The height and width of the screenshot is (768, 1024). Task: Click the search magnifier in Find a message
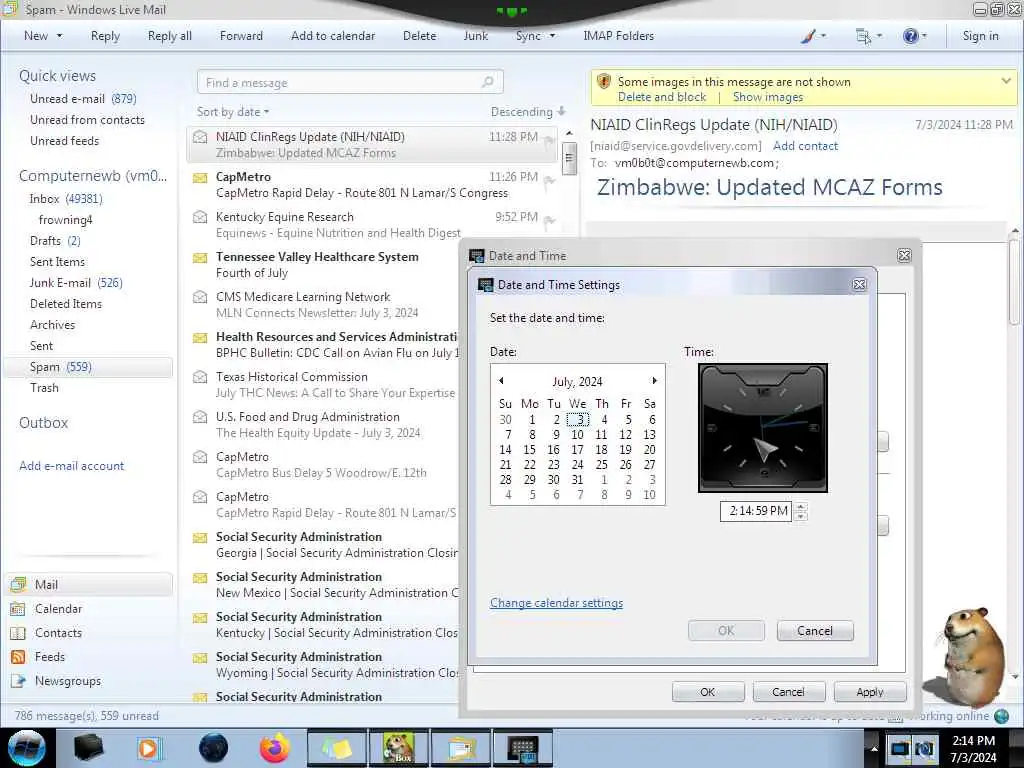point(487,82)
